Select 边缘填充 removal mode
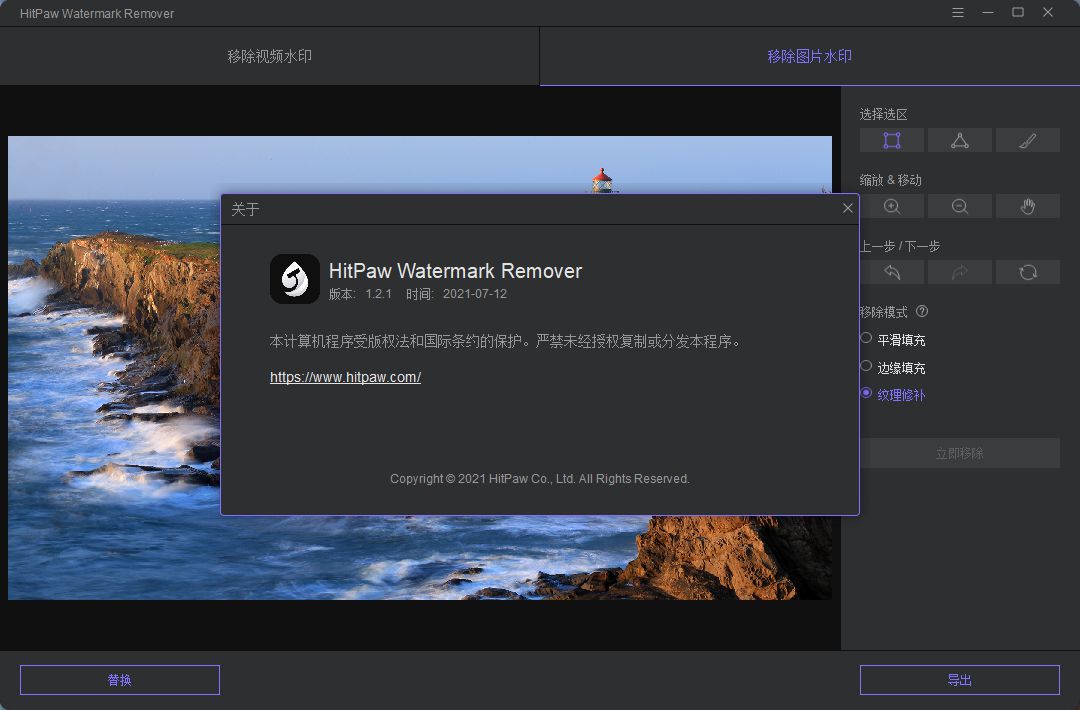The width and height of the screenshot is (1080, 710). click(893, 367)
